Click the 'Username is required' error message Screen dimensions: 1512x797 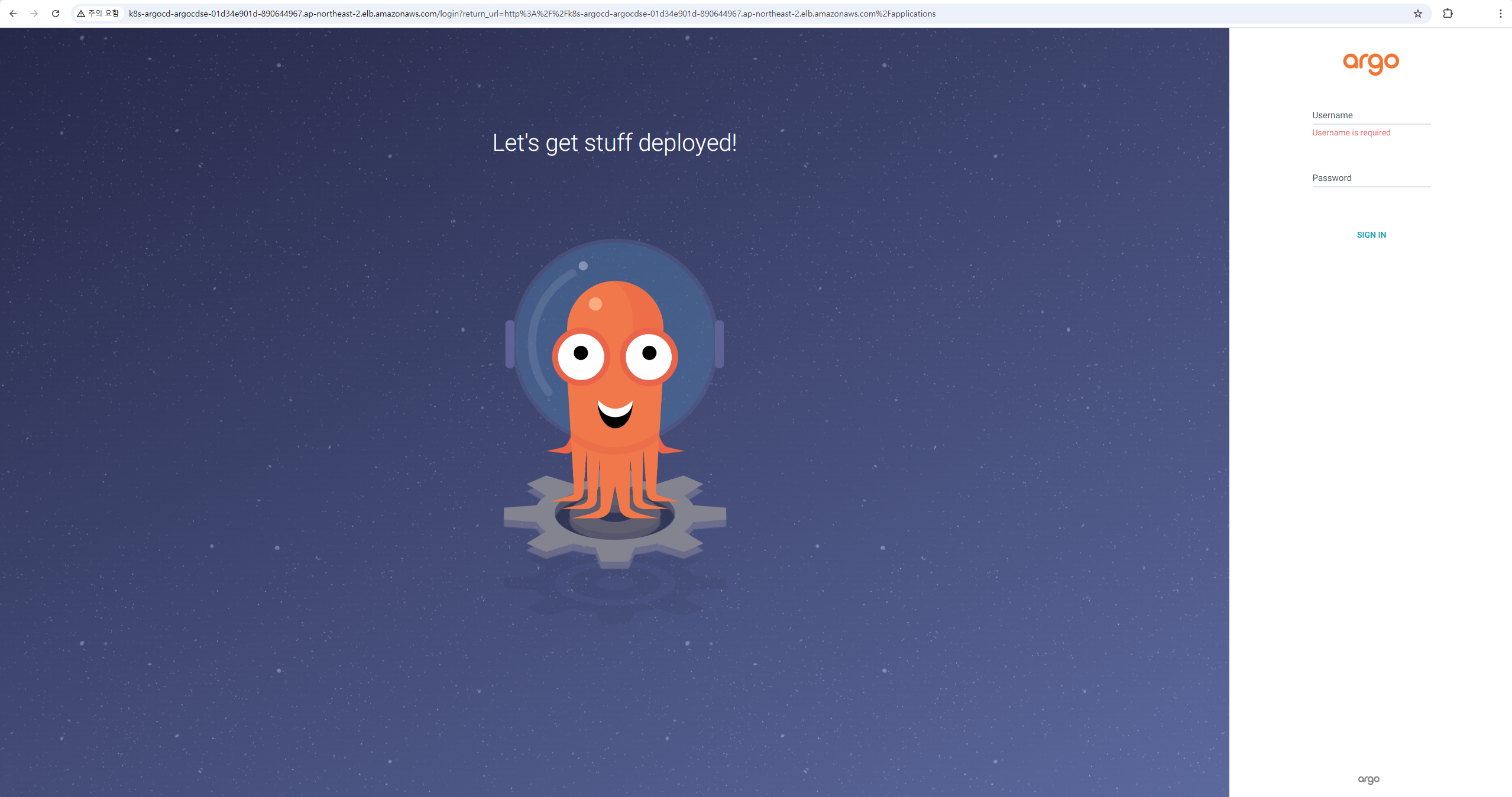pyautogui.click(x=1351, y=133)
